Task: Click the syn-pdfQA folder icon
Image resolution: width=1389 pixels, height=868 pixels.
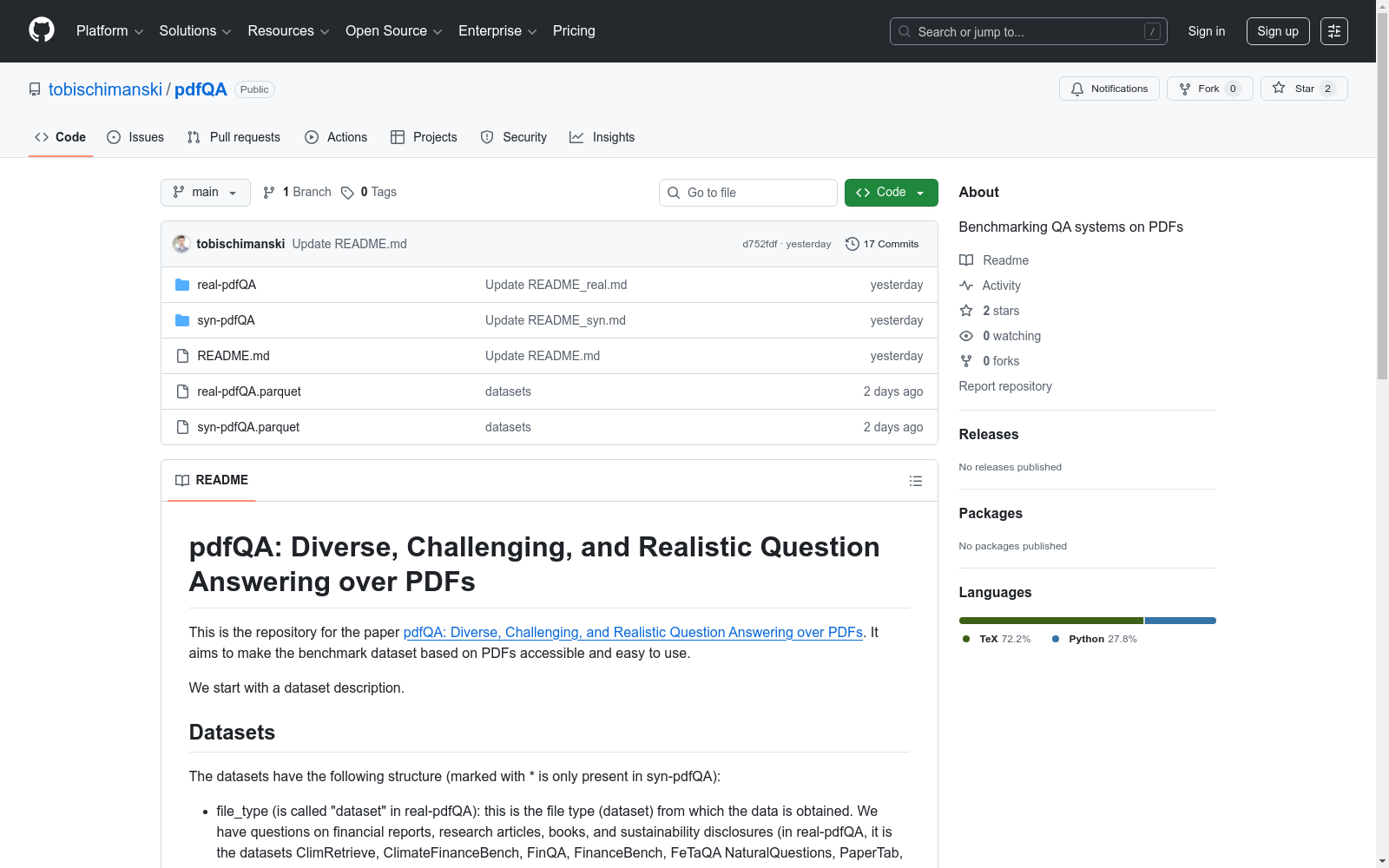Action: pos(182,320)
